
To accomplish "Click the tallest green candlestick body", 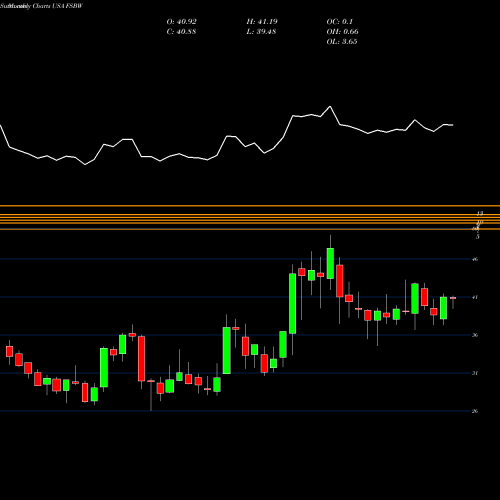I will coord(292,304).
